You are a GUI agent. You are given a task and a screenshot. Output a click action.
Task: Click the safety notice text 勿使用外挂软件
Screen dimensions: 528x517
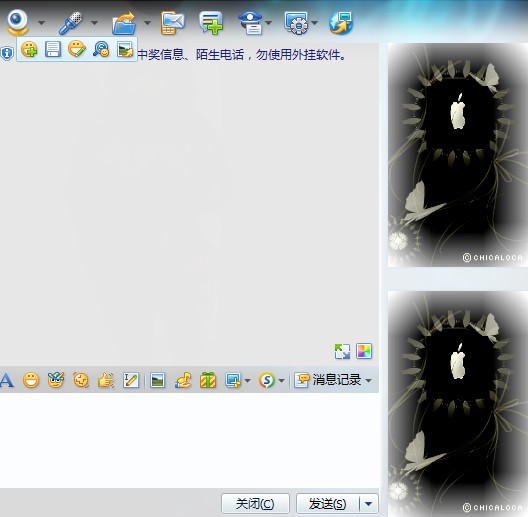(x=301, y=55)
